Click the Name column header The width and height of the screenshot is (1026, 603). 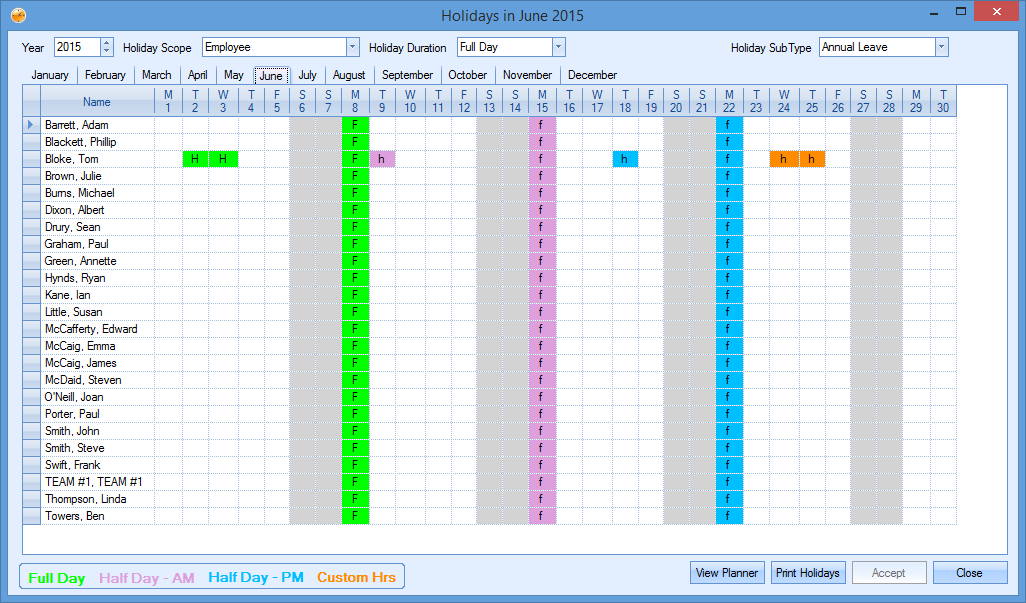(x=97, y=102)
